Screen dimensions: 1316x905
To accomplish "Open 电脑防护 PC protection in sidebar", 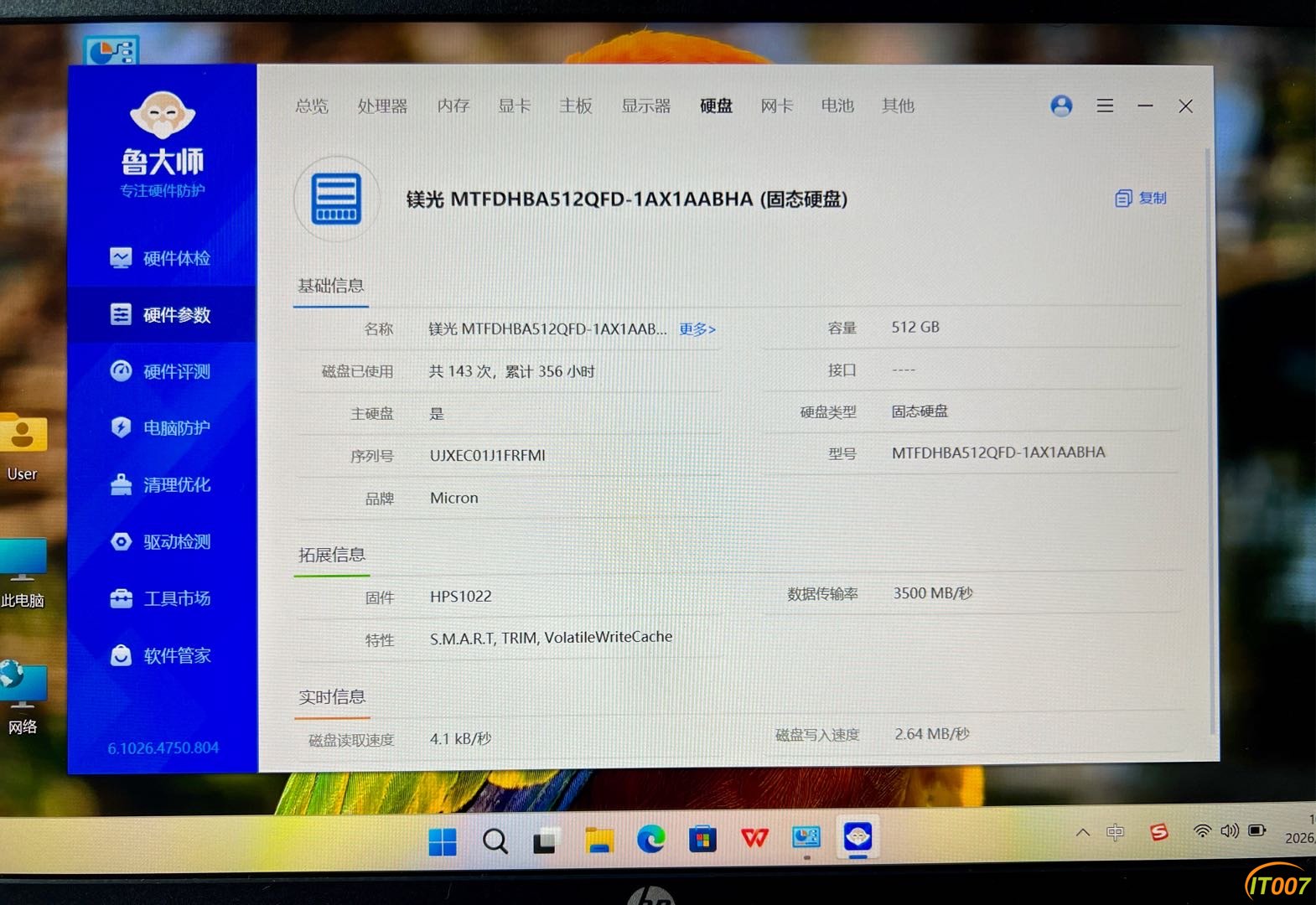I will point(161,428).
